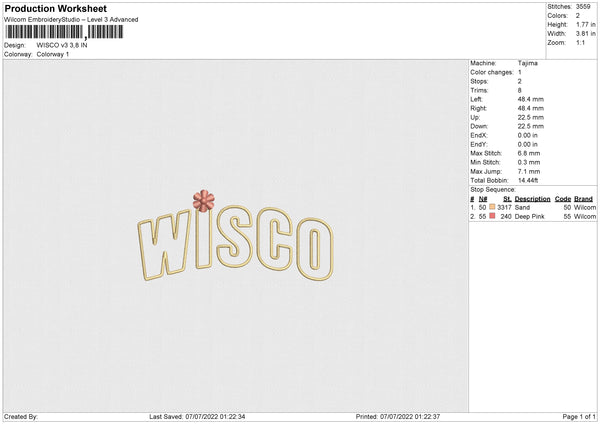Click the Production Worksheet title
Viewport: 600px width, 424px height.
[x=55, y=8]
